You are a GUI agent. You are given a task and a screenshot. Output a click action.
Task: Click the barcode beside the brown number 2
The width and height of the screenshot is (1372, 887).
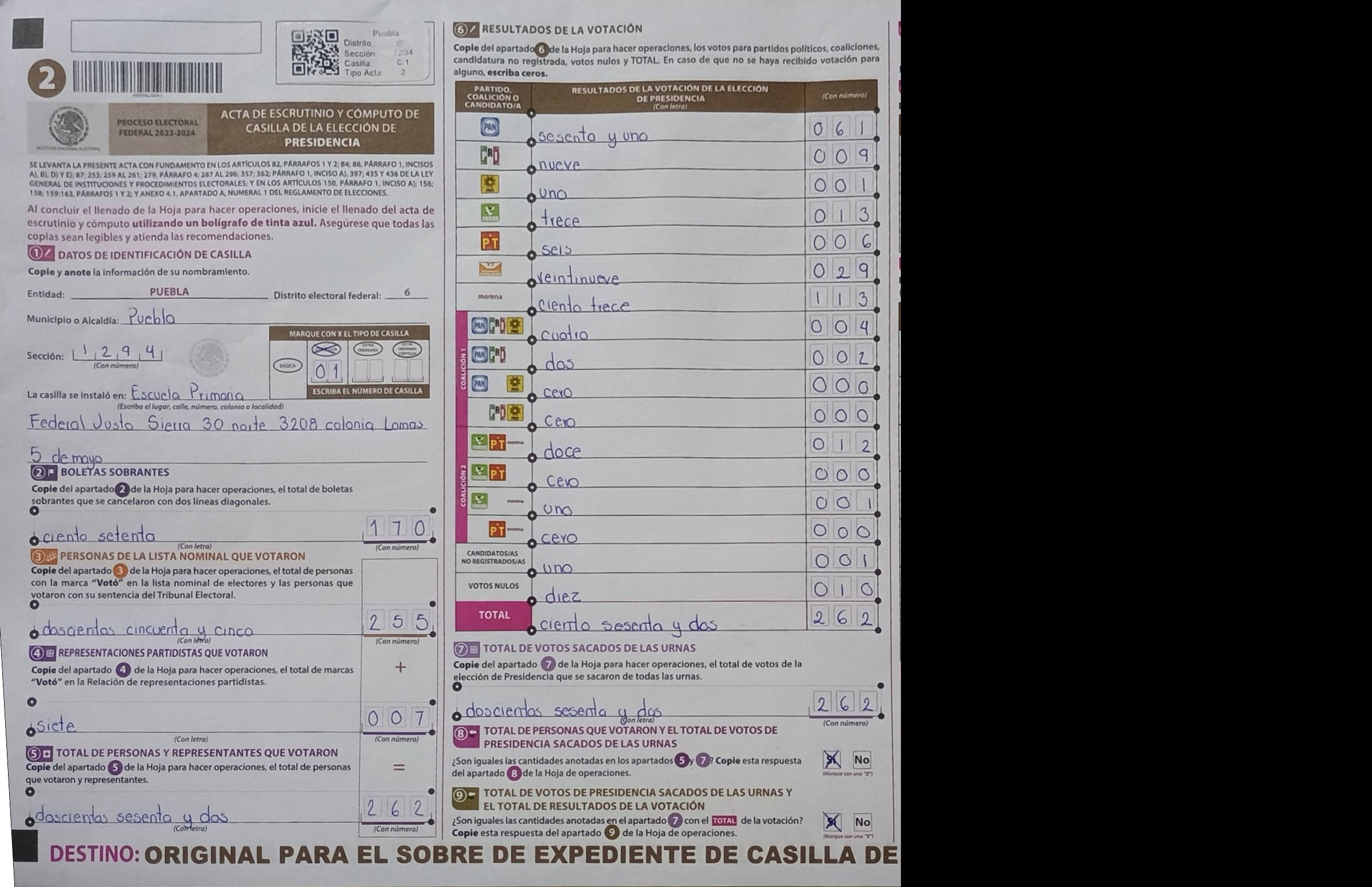pyautogui.click(x=147, y=78)
